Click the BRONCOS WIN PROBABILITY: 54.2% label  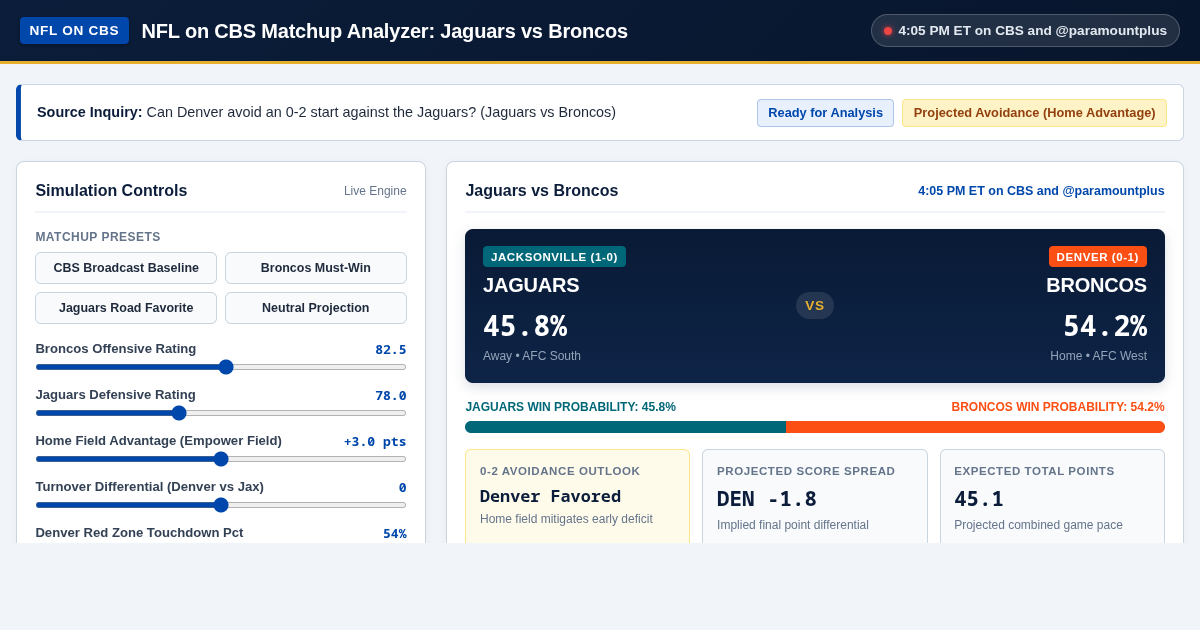pyautogui.click(x=1058, y=407)
